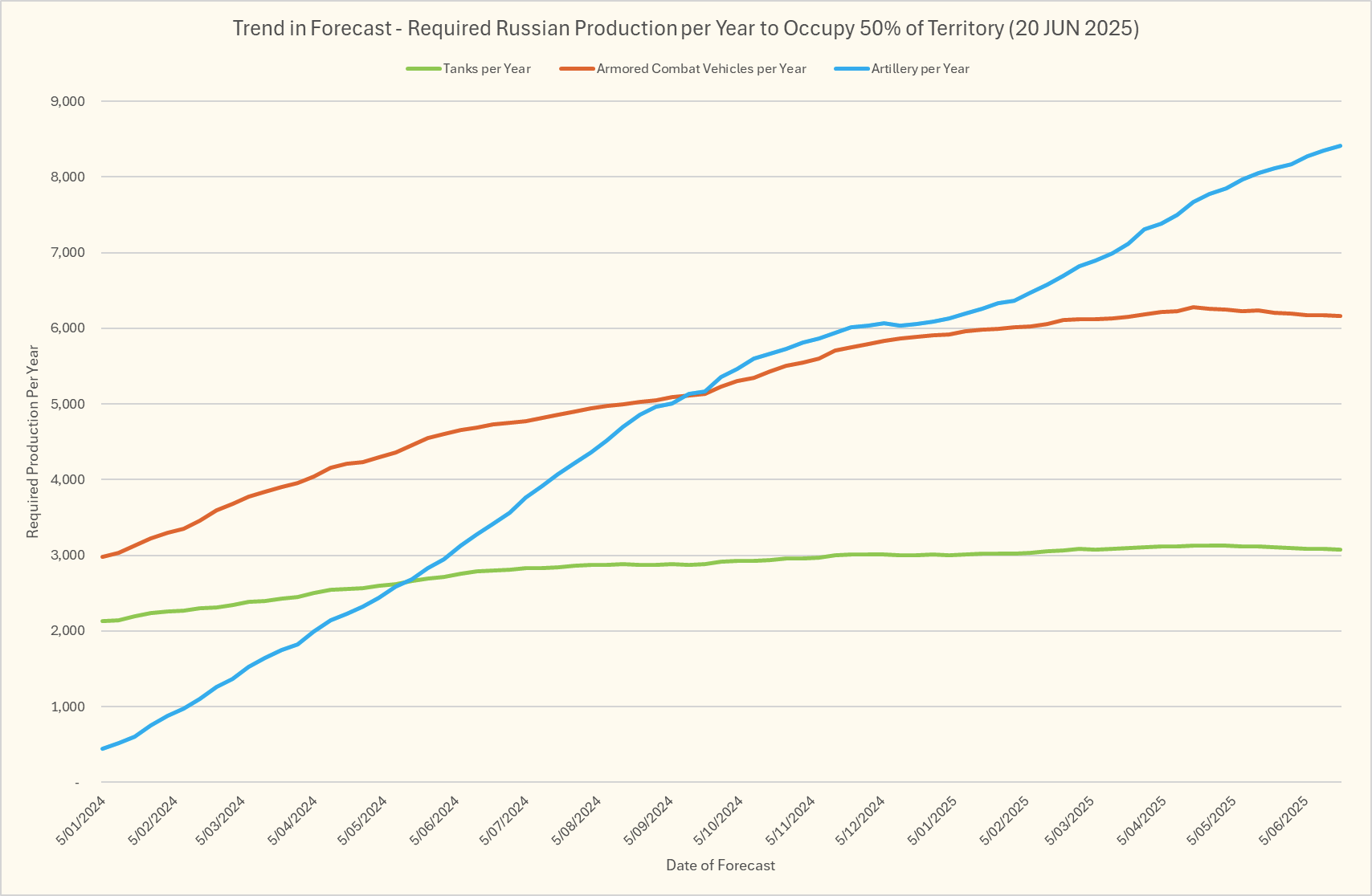Click the chart title text

(685, 28)
